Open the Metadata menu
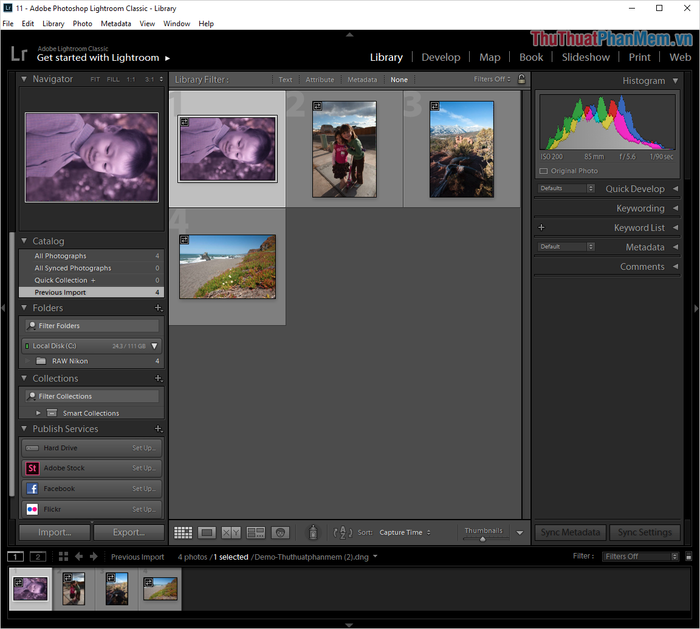 coord(116,24)
